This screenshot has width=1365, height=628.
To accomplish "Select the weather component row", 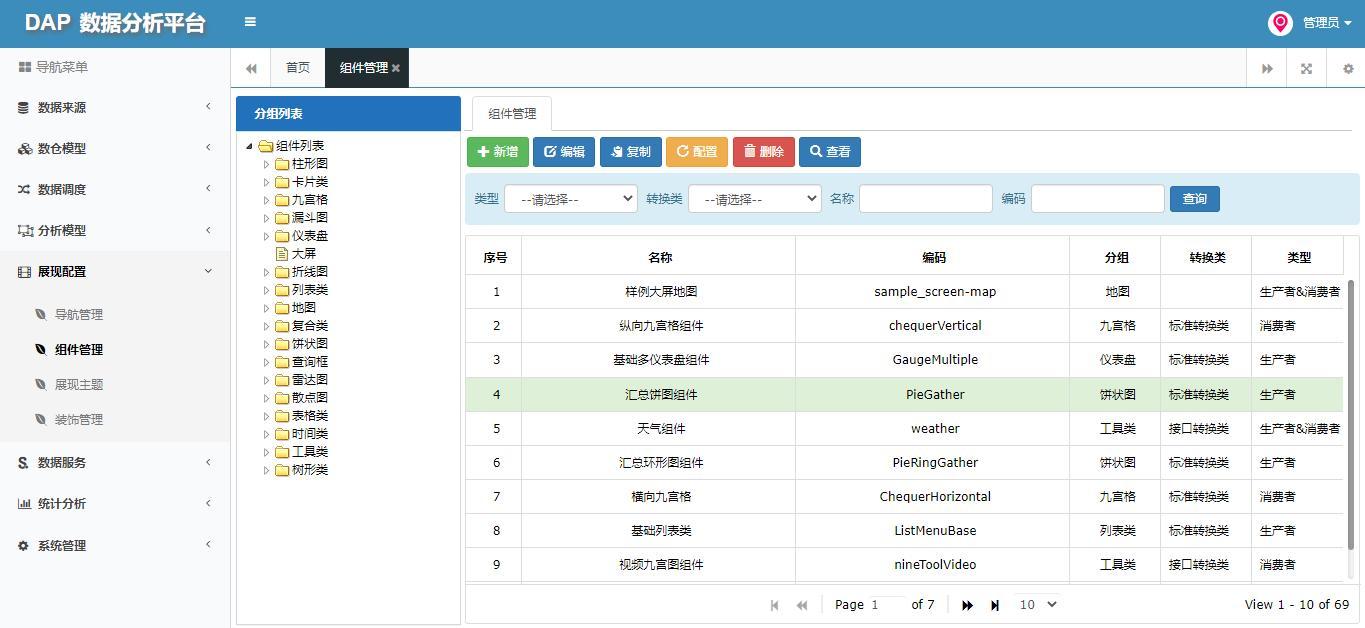I will [904, 428].
